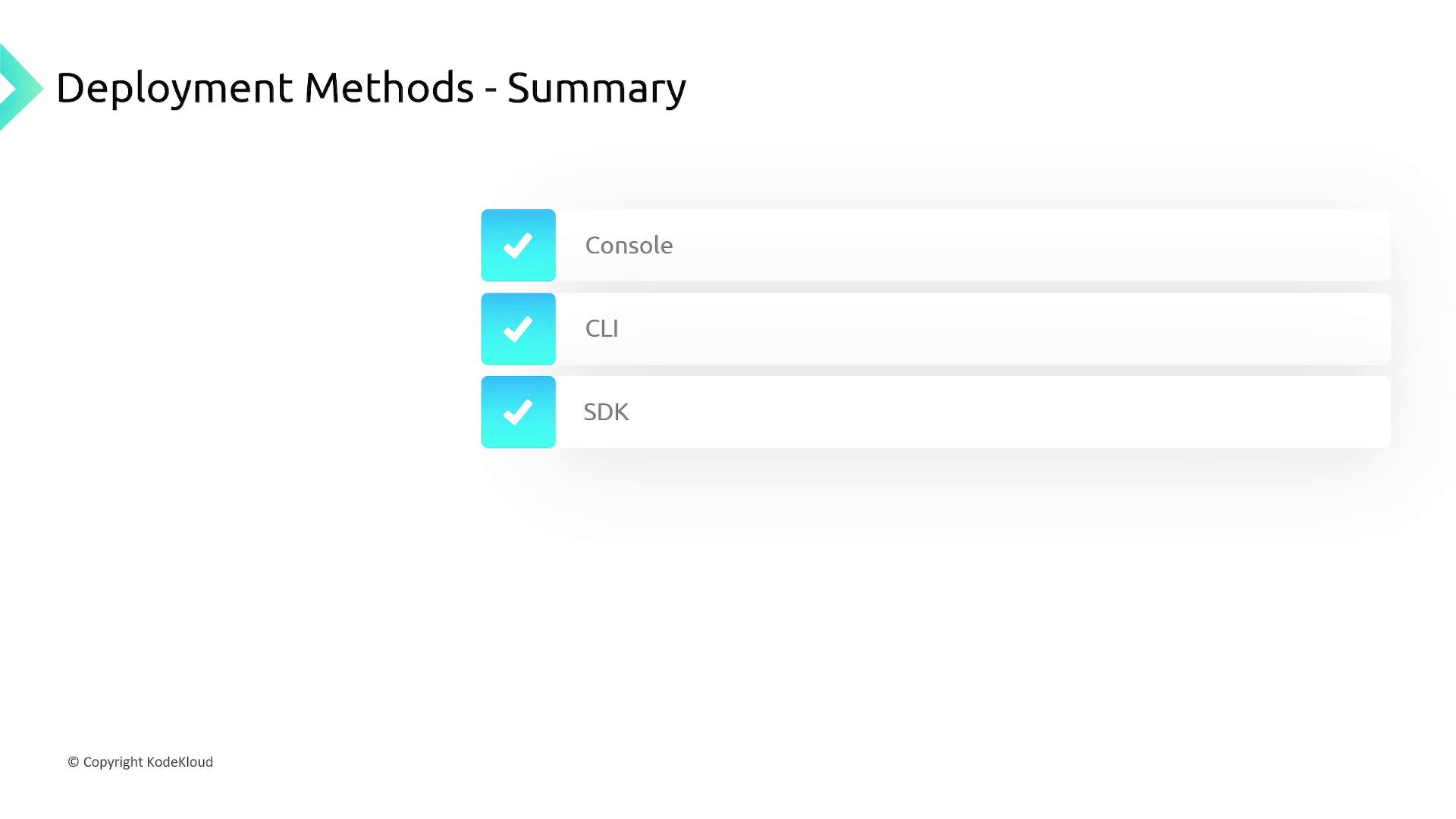
Task: Select the empty right side of the Console row
Action: click(1062, 246)
